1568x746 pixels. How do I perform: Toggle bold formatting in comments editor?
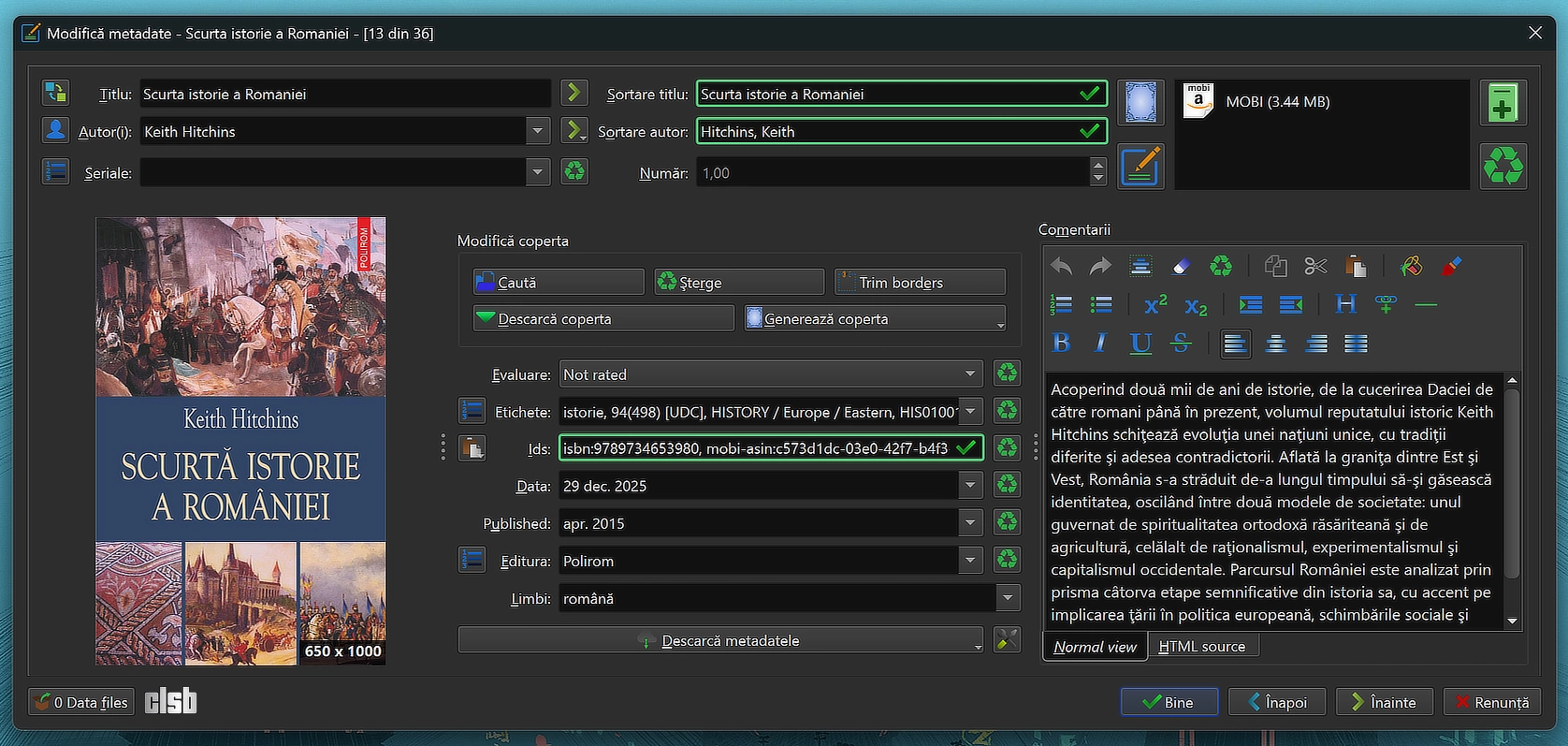1061,344
